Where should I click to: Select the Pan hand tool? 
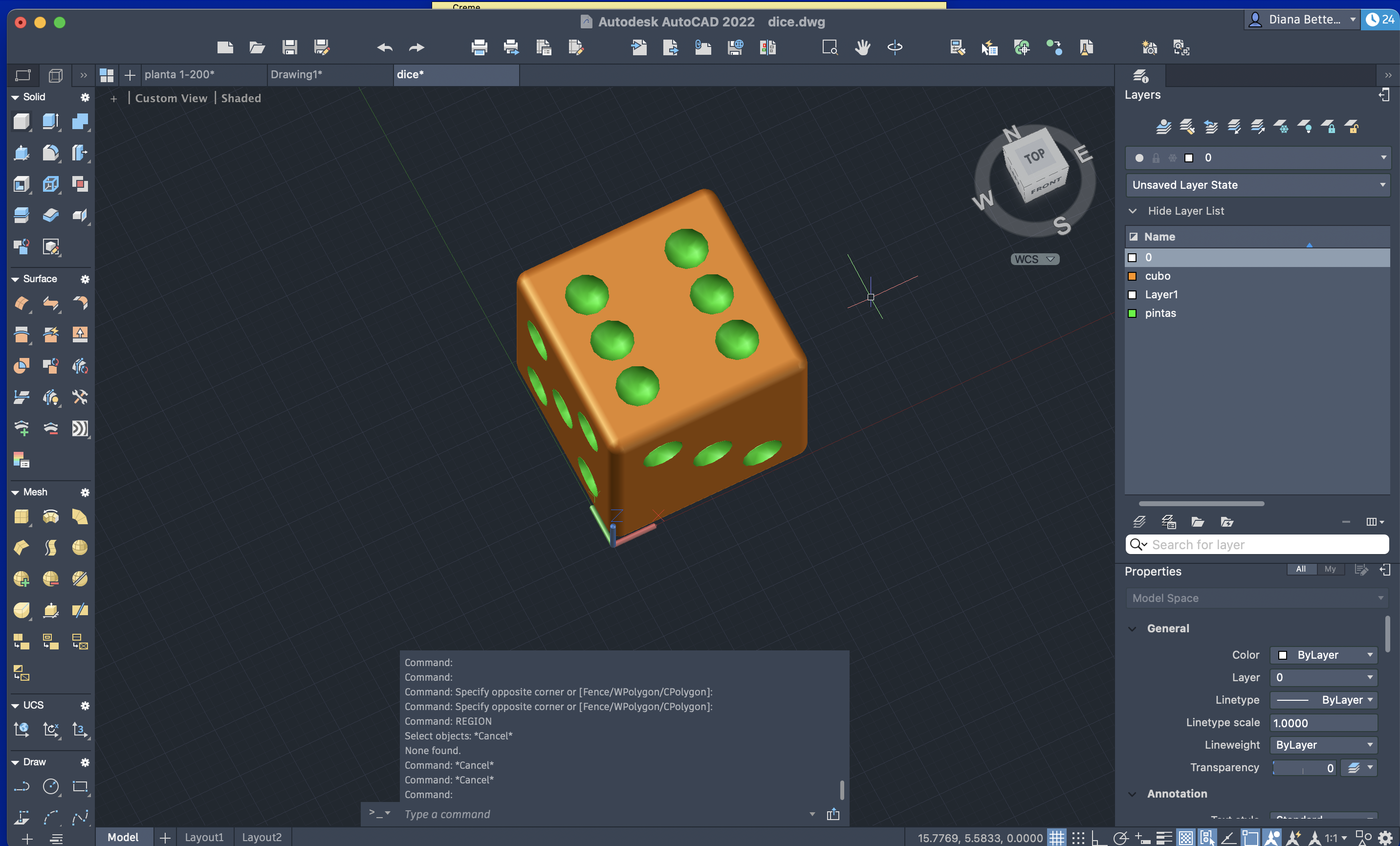[862, 47]
